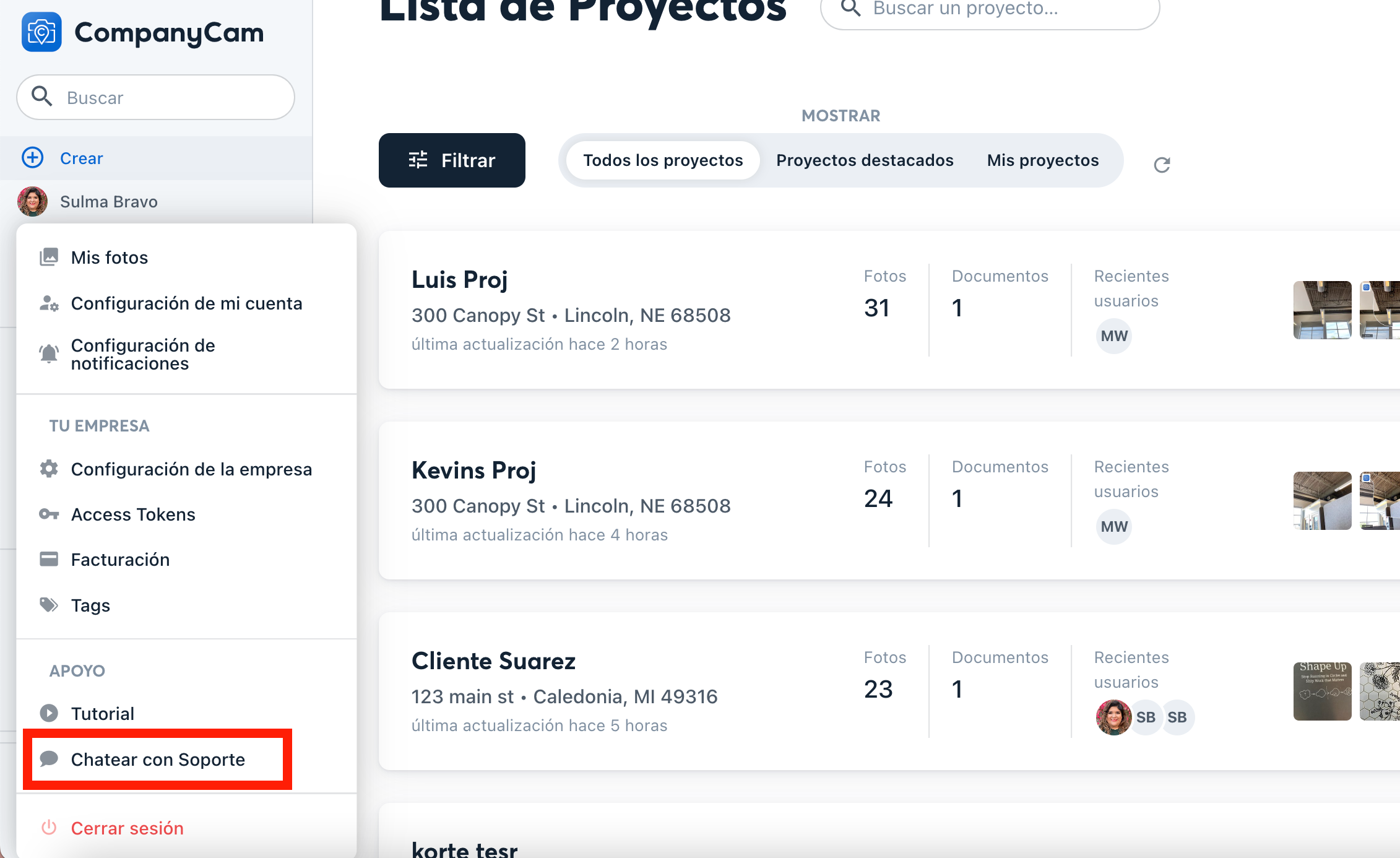Click second SB badge in Cliente Suarez

pyautogui.click(x=1177, y=717)
